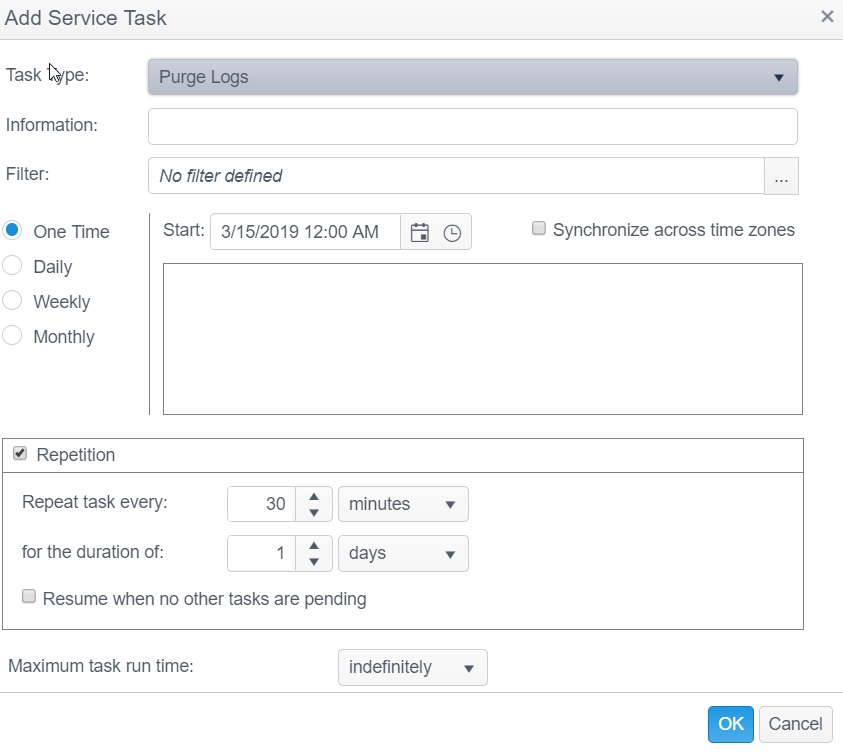Screen dimensions: 843x755
Task: Select the Weekly schedule option
Action: coord(13,301)
